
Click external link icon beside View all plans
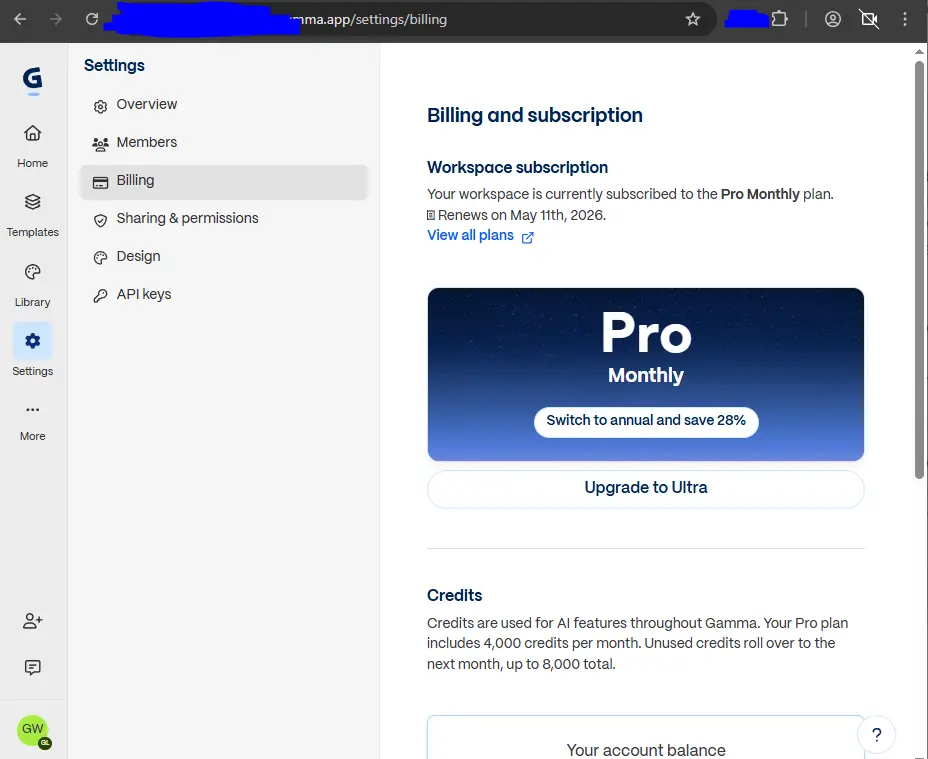527,237
